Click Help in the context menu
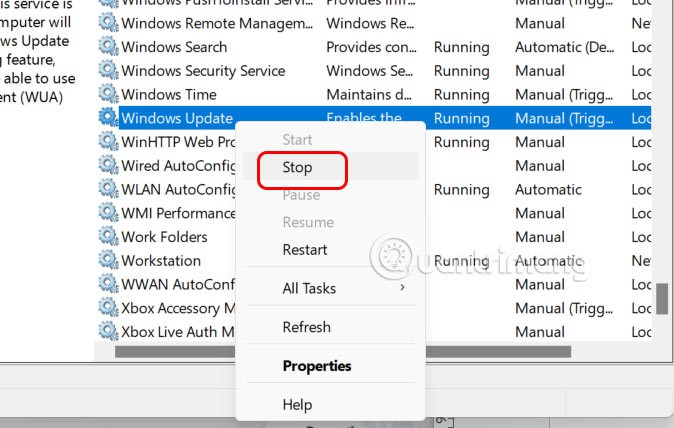The image size is (674, 428). (x=297, y=404)
